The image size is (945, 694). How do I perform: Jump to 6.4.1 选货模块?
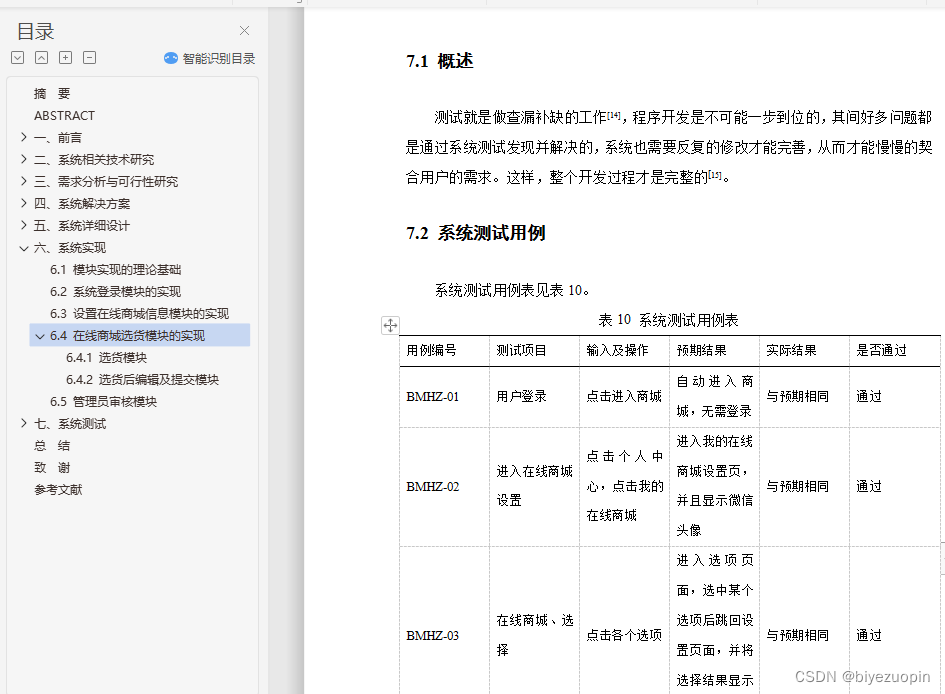(x=107, y=358)
